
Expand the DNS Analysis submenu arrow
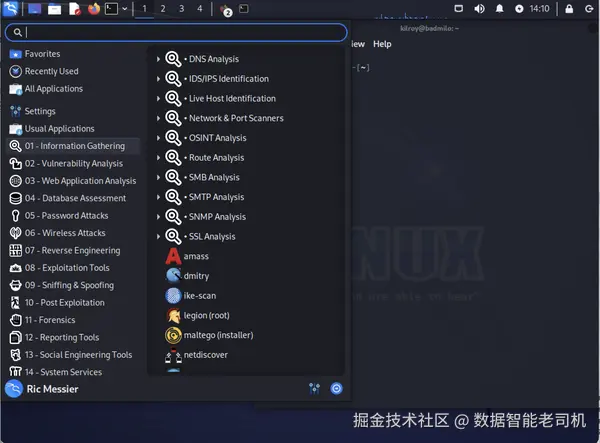pos(158,59)
